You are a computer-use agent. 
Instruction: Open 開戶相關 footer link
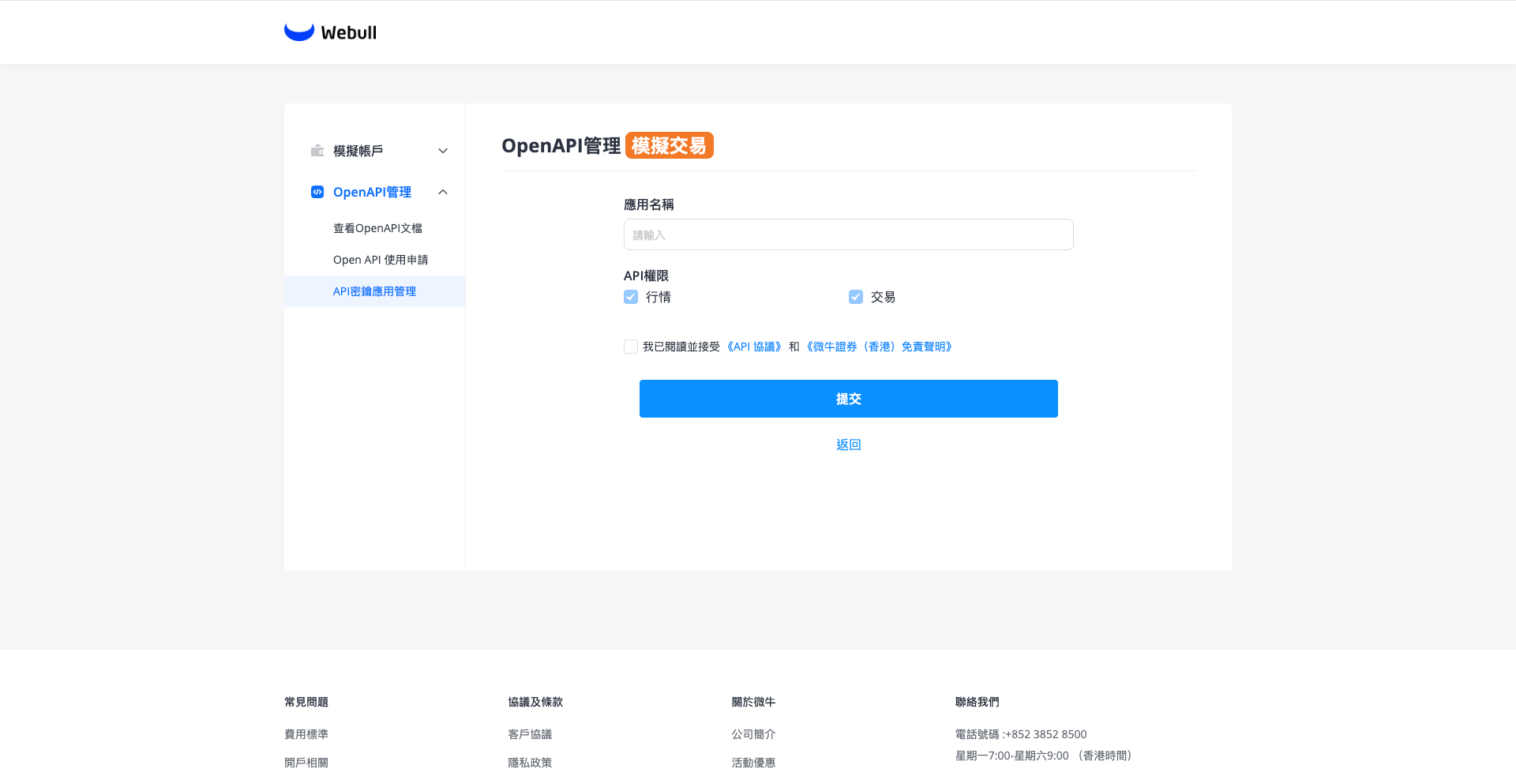[306, 763]
